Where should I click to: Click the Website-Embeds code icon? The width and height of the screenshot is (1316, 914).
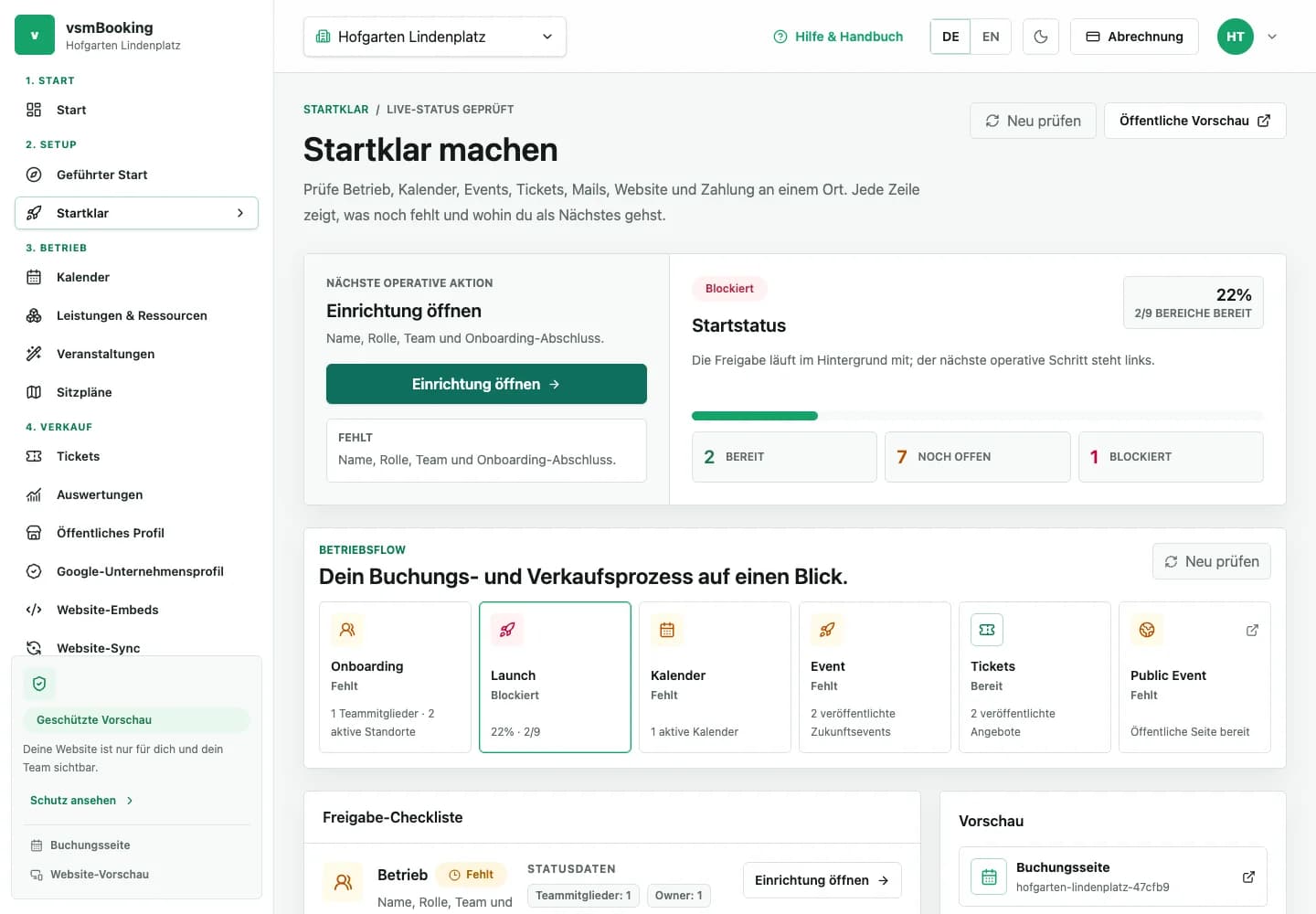[x=34, y=610]
